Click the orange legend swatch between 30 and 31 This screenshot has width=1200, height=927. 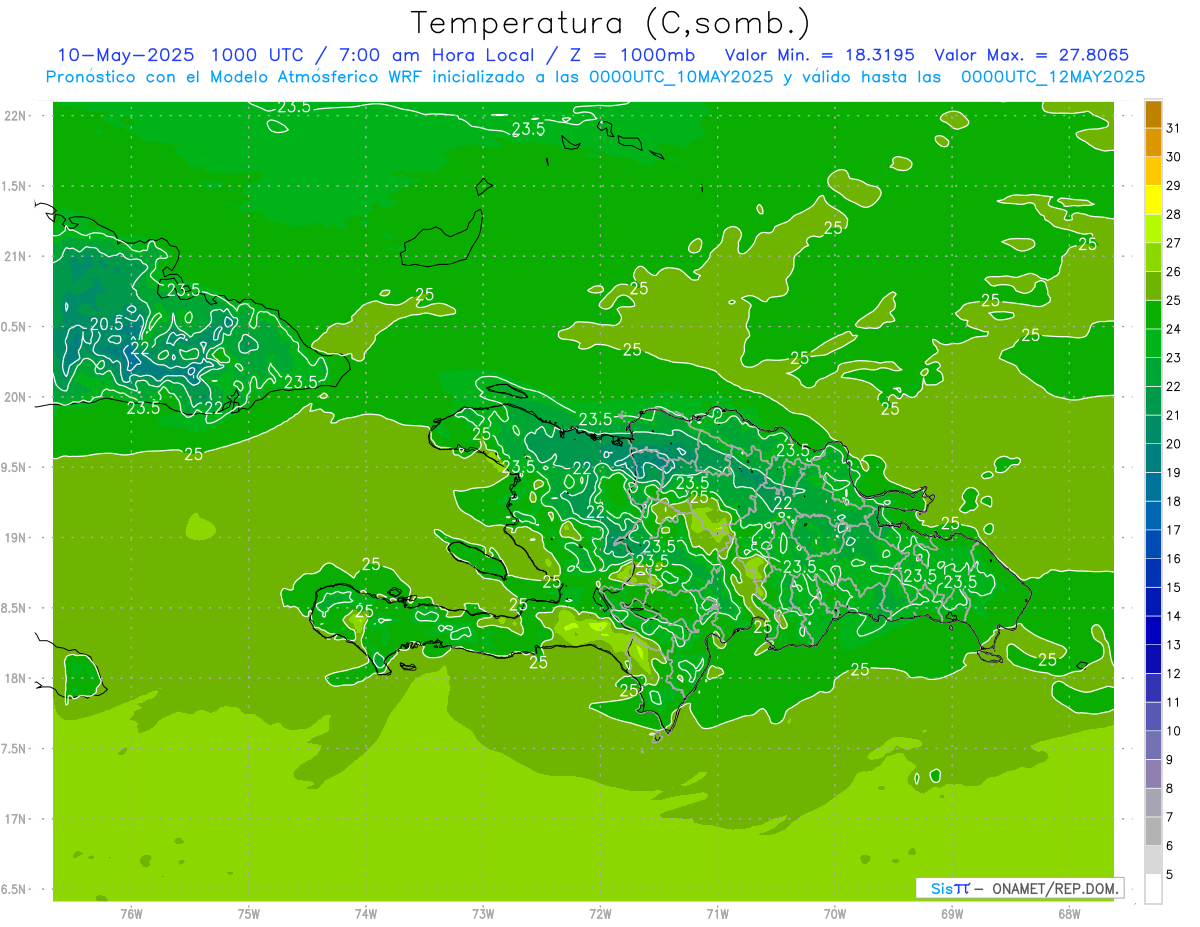(x=1154, y=143)
